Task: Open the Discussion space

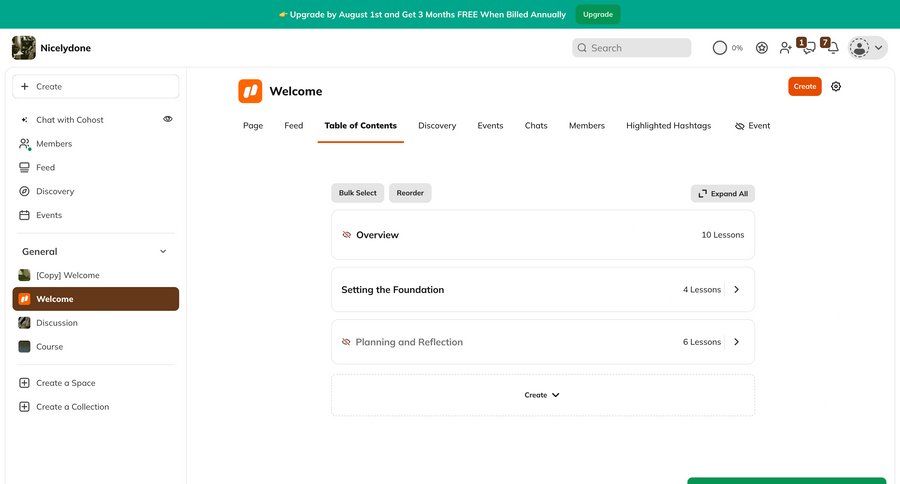Action: [x=95, y=323]
